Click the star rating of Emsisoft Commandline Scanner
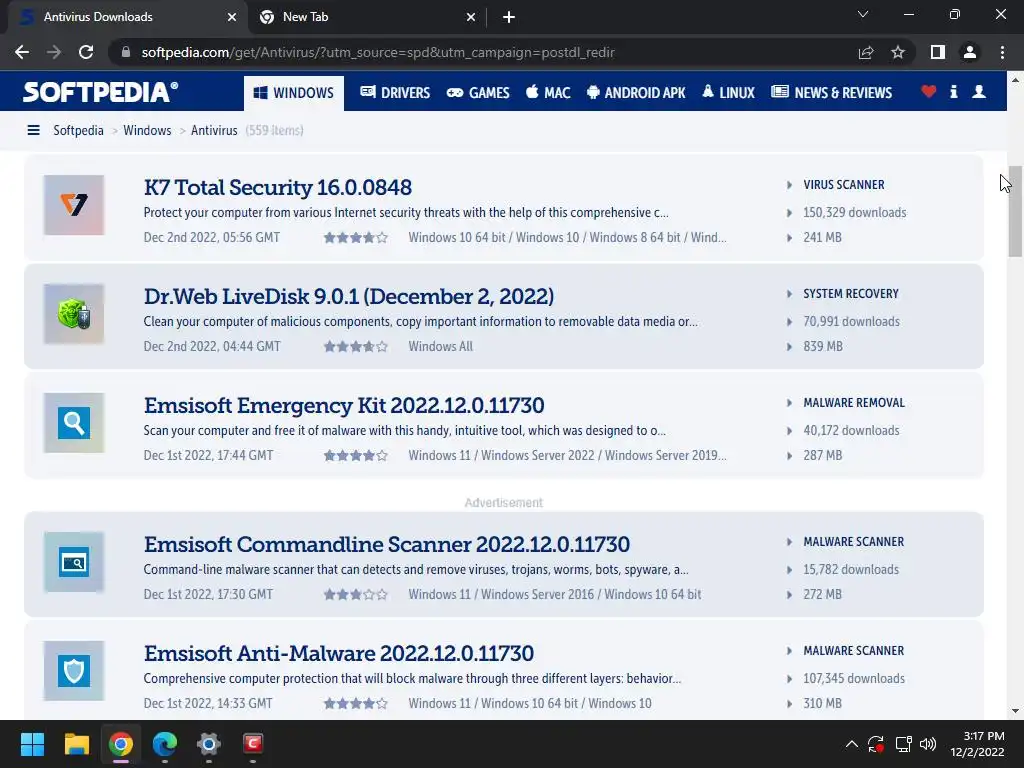The image size is (1024, 768). pyautogui.click(x=356, y=595)
